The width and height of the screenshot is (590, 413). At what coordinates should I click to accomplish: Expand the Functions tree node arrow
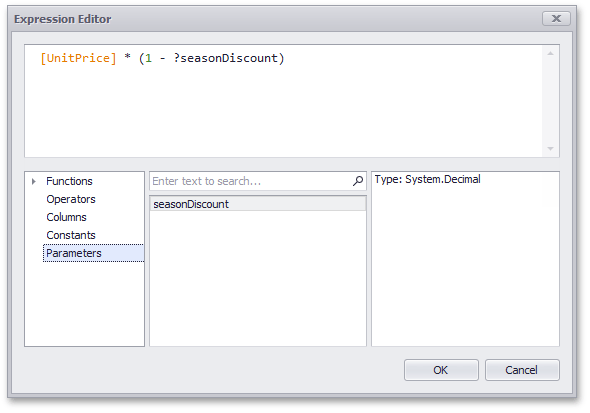pos(34,182)
